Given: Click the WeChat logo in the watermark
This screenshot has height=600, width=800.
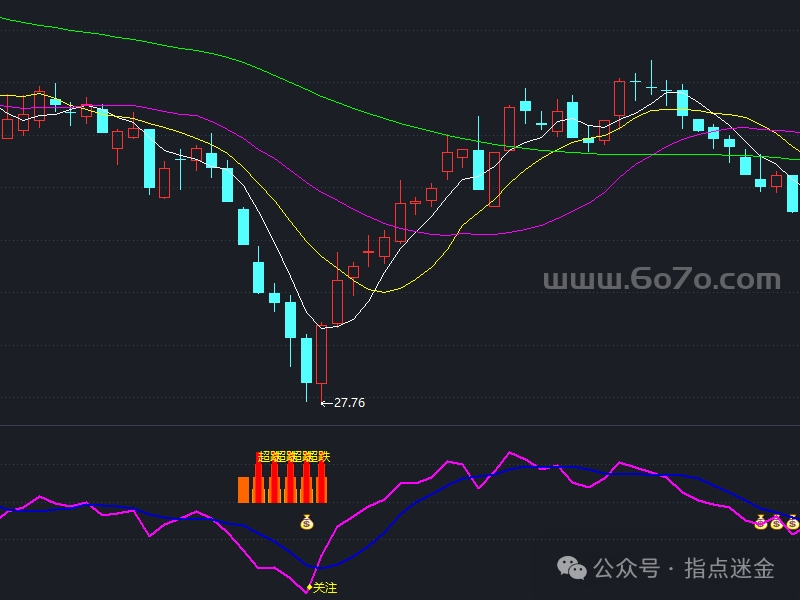Looking at the screenshot, I should point(573,568).
